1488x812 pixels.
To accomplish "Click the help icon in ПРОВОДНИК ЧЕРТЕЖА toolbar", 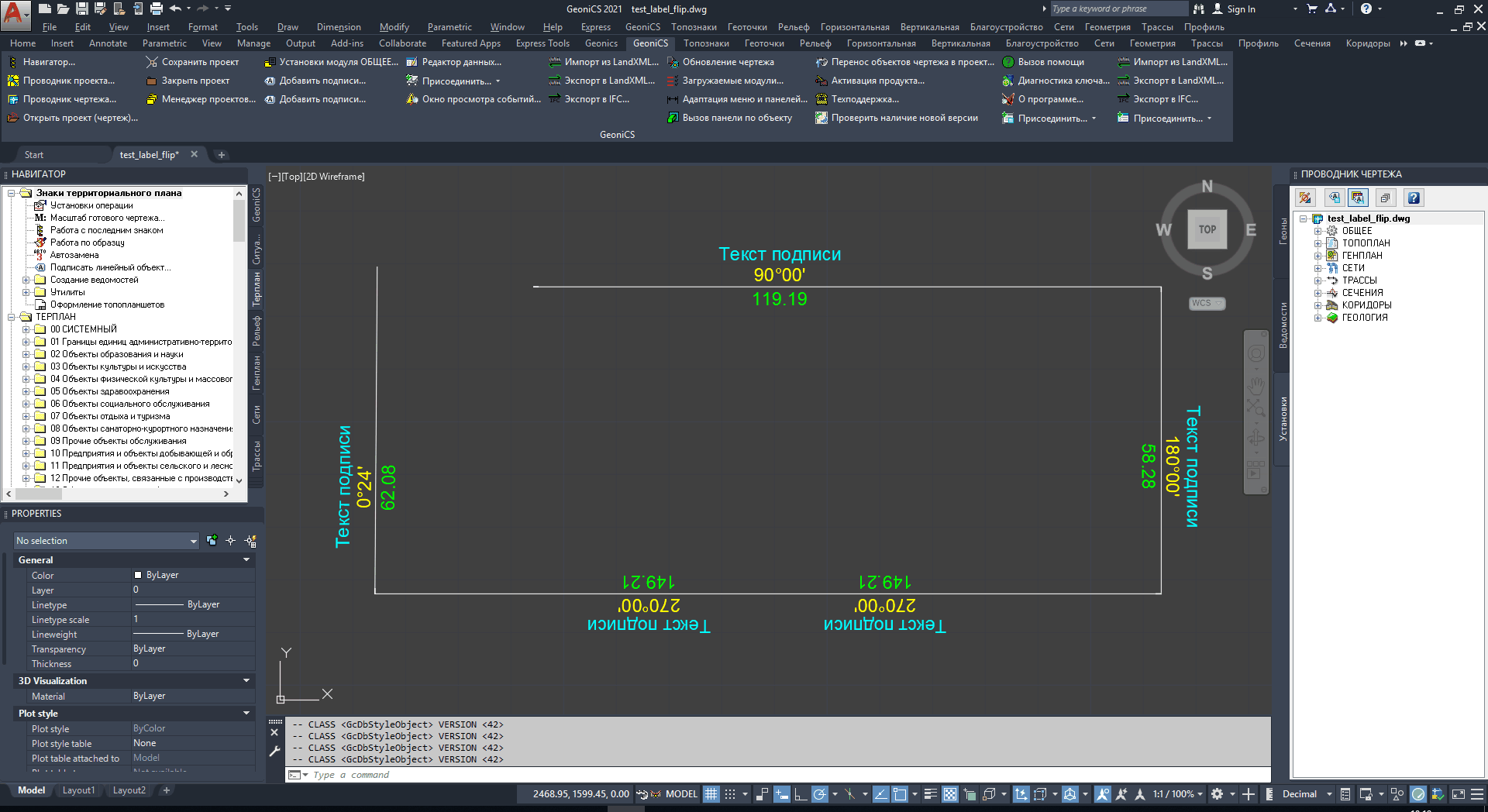I will tap(1414, 198).
